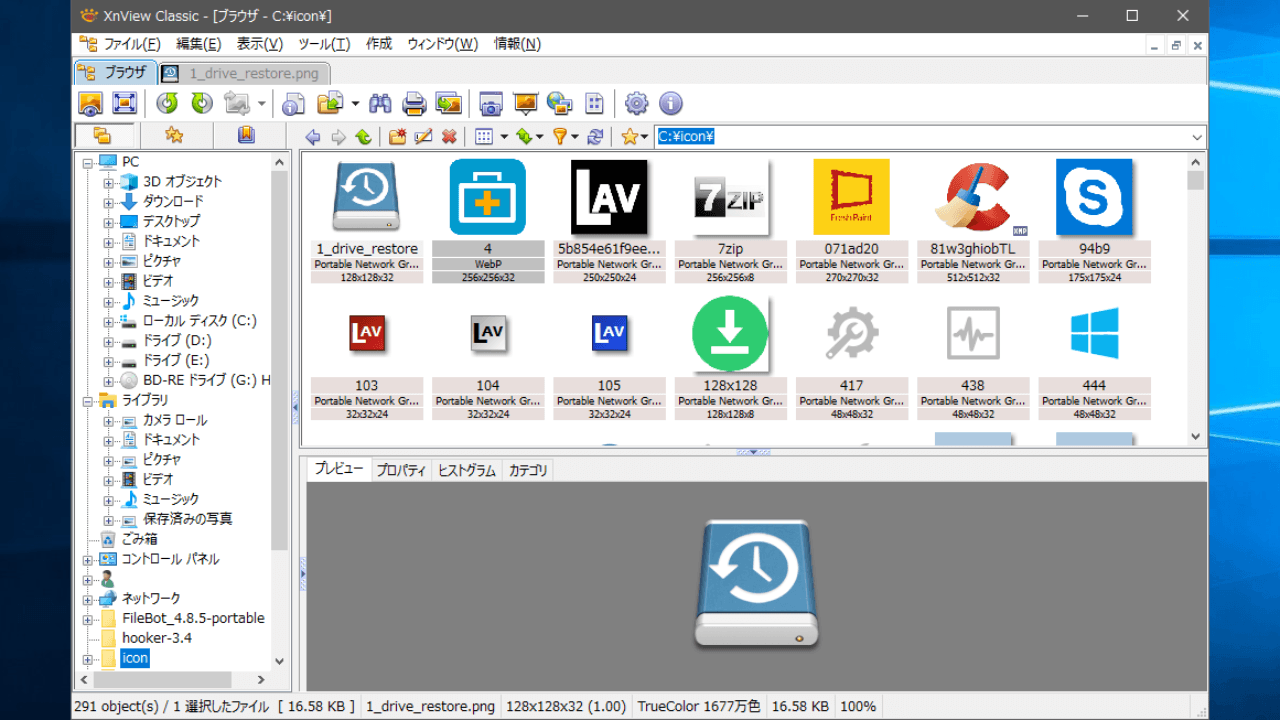Select コントロール パネル in tree

pos(170,559)
